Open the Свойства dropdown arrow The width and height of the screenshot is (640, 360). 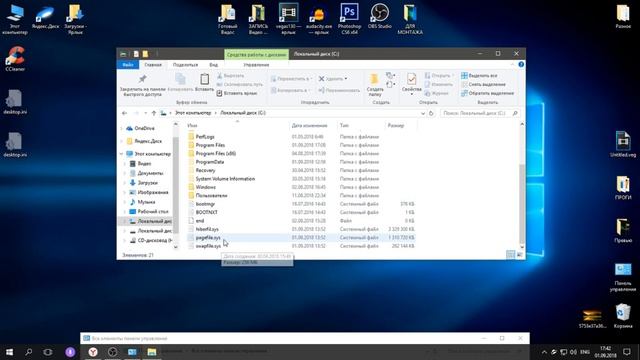coord(411,95)
